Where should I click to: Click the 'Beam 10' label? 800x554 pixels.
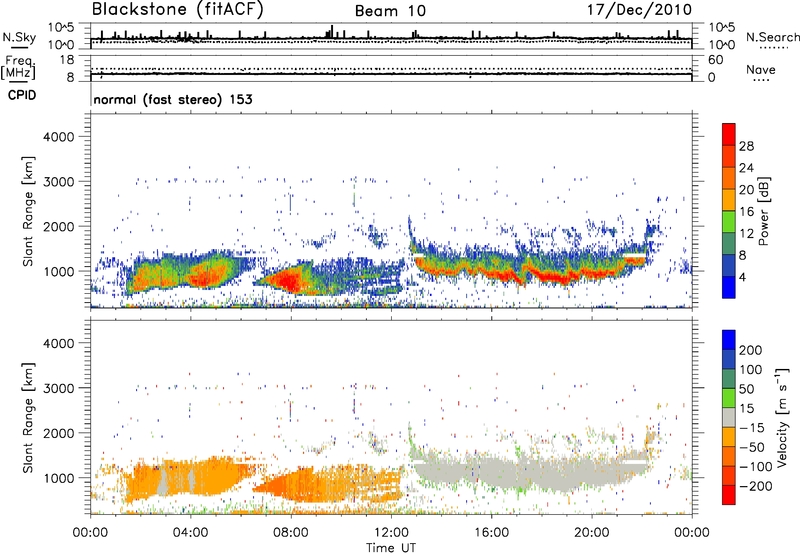(x=390, y=11)
